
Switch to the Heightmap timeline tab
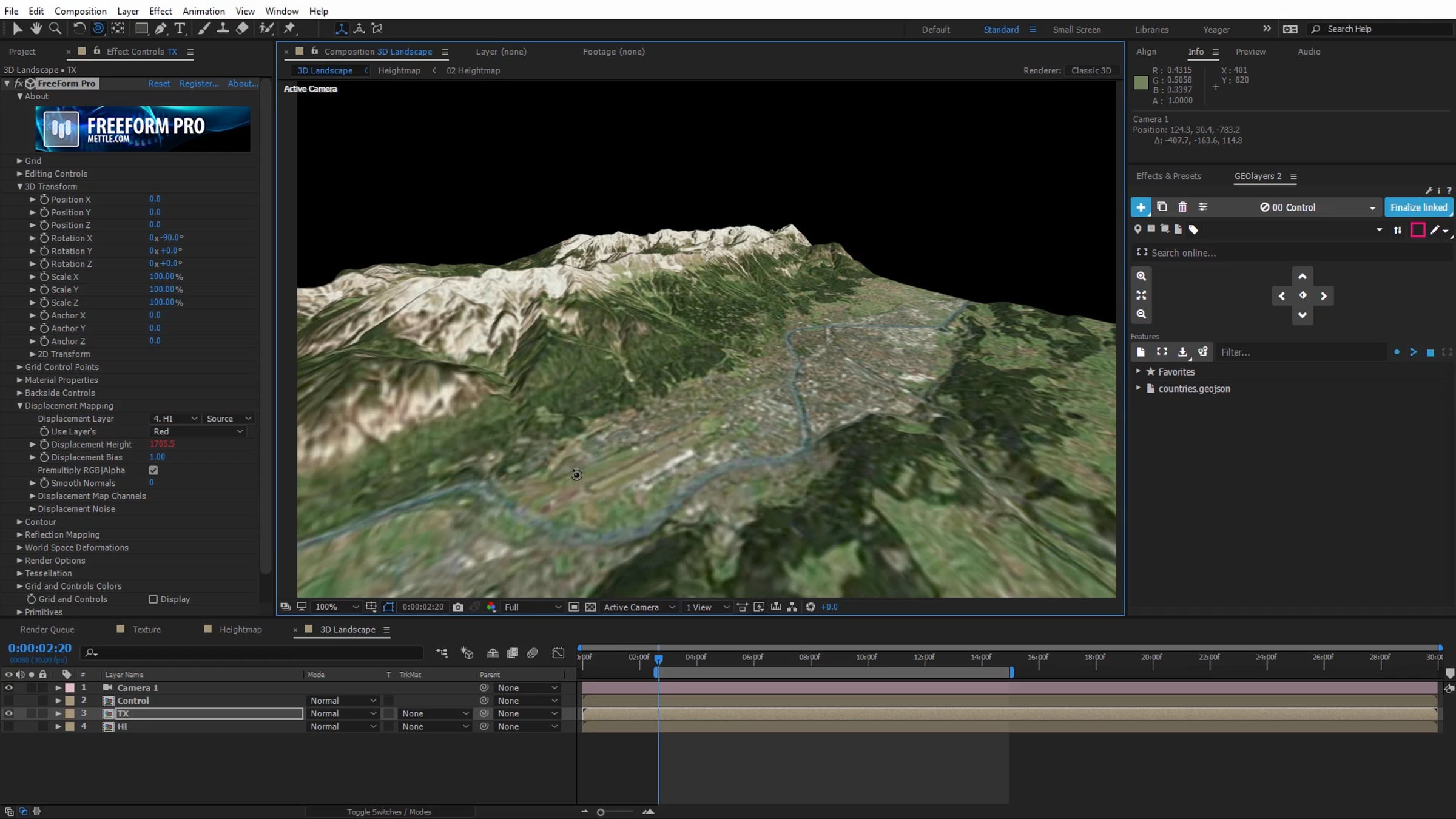[x=240, y=630]
